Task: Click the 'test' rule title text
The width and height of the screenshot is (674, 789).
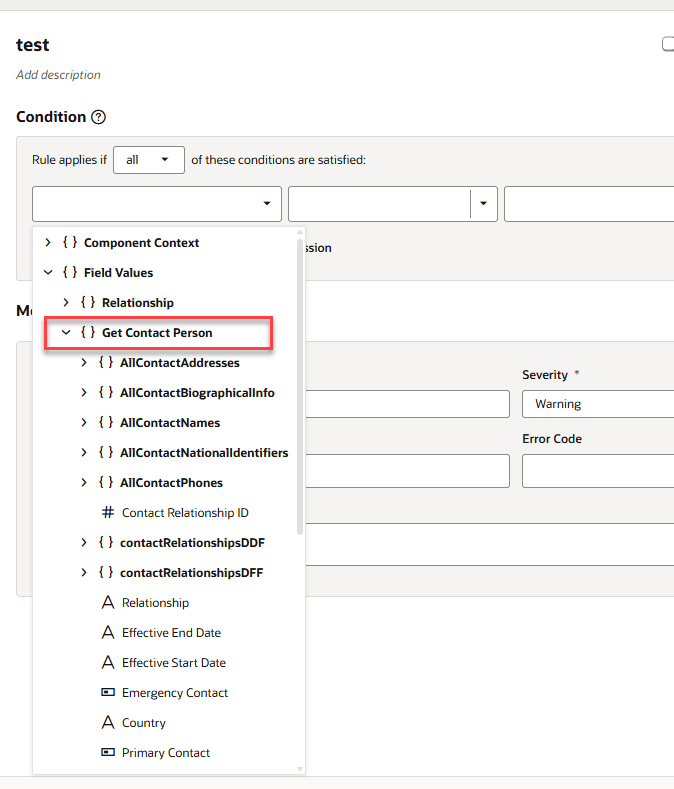Action: point(33,45)
